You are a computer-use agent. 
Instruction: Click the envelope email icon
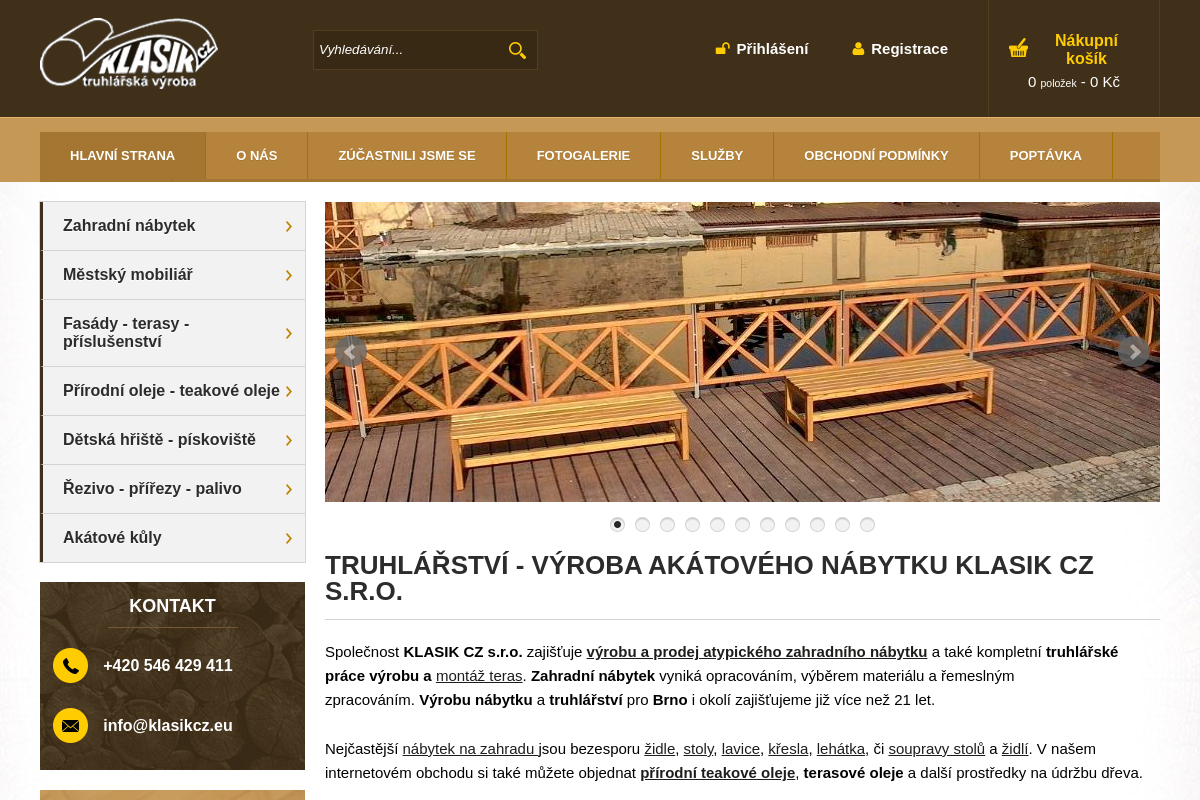[x=70, y=726]
